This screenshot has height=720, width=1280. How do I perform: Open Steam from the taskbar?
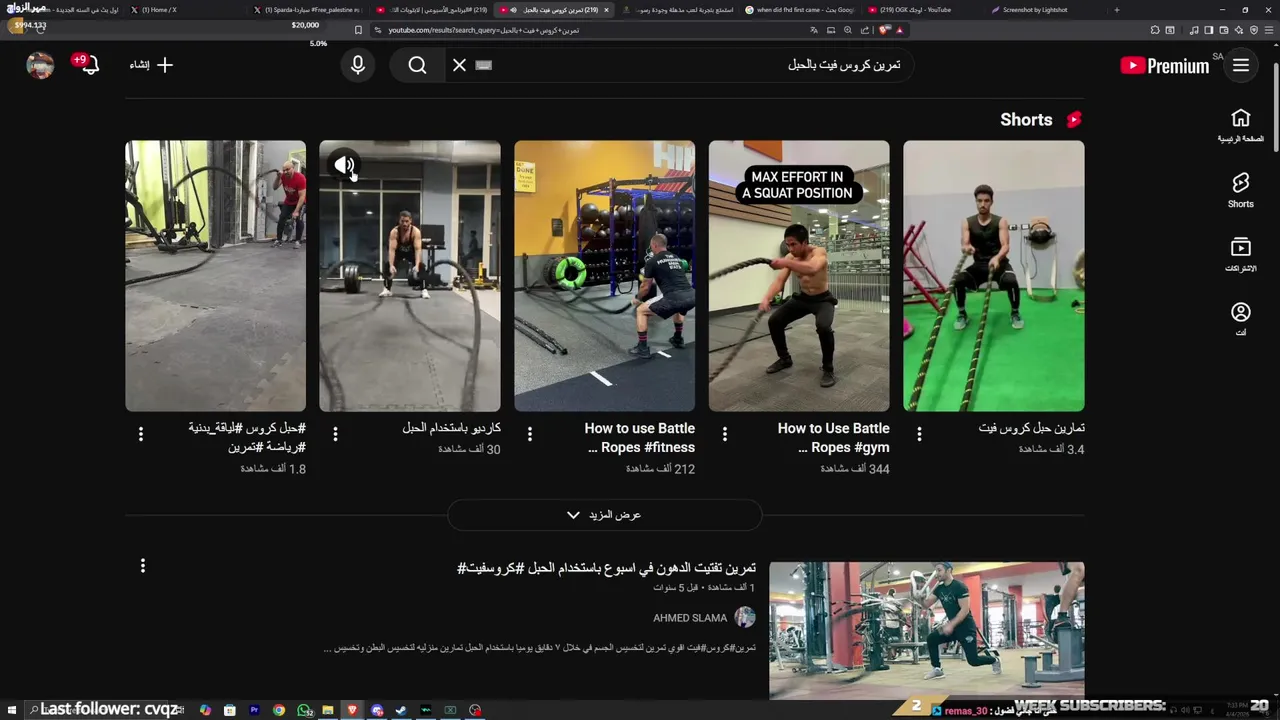(401, 710)
